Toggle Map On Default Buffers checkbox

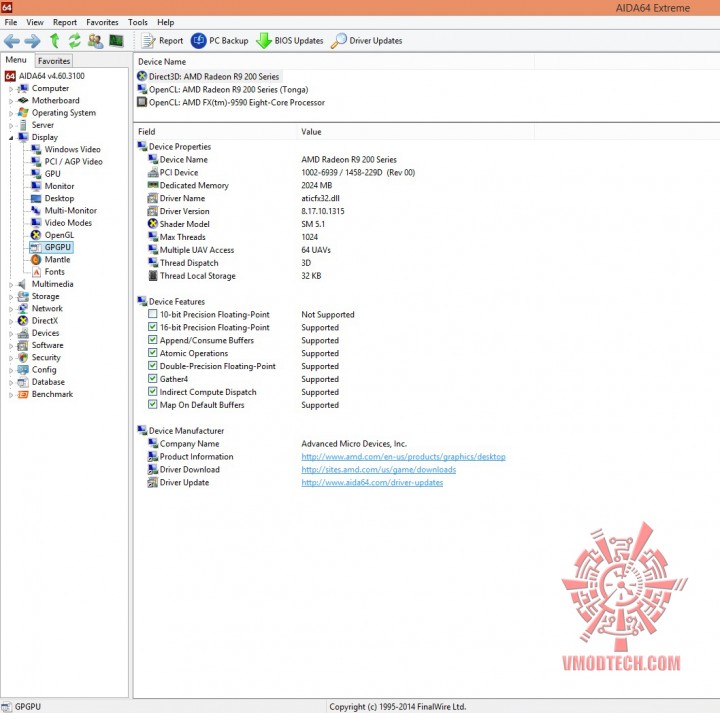point(152,404)
